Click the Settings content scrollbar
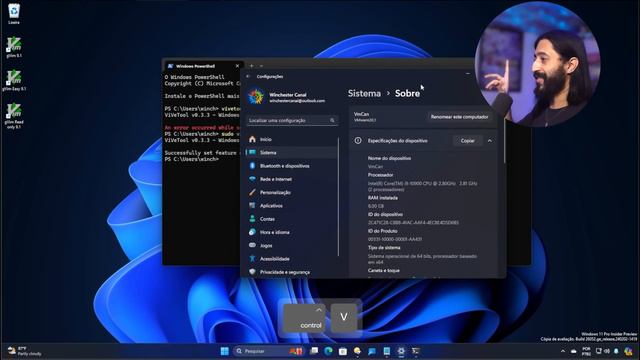Viewport: 640px width, 360px height. tap(504, 141)
